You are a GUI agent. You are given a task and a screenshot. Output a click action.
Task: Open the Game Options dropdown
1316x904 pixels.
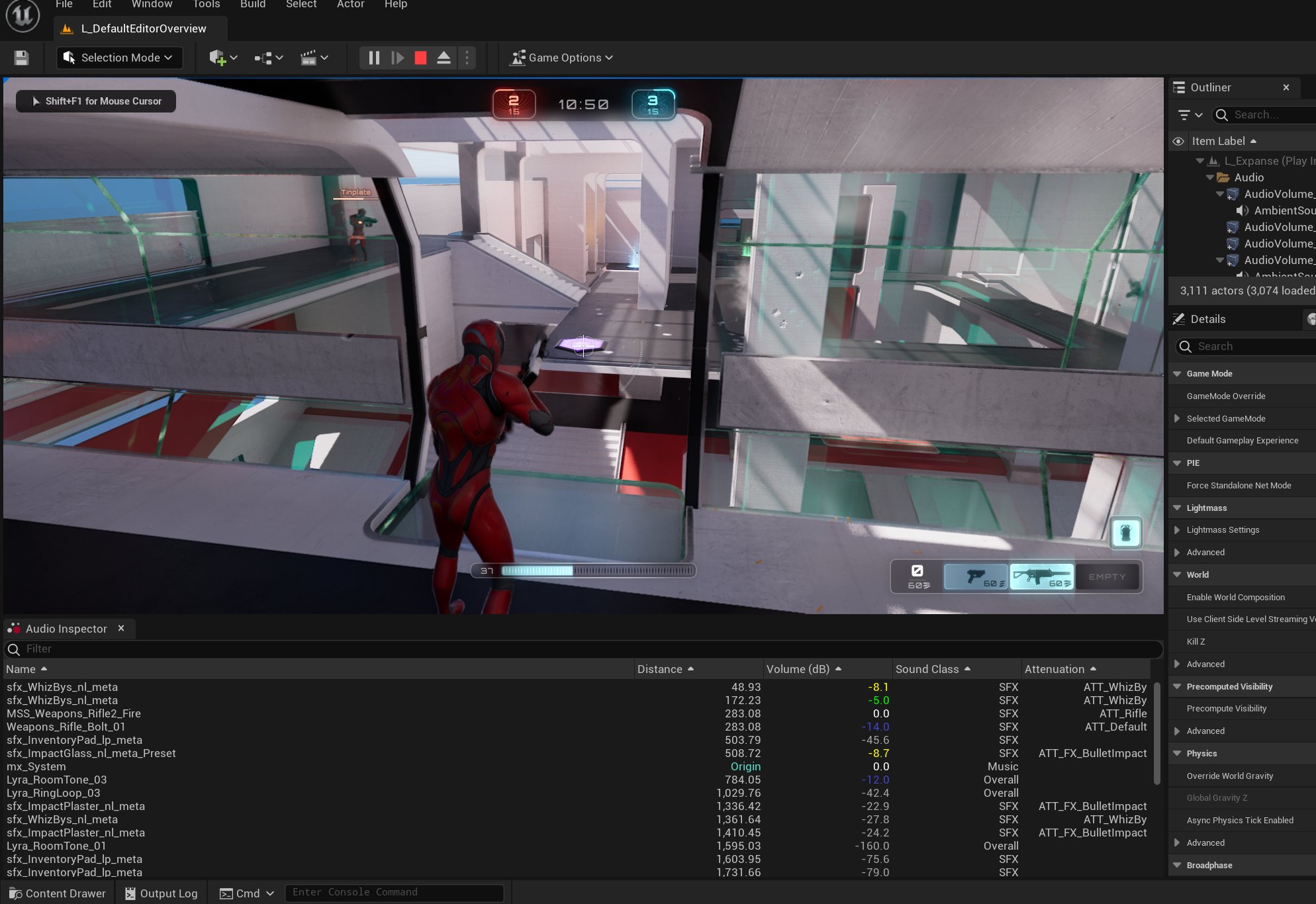point(561,58)
